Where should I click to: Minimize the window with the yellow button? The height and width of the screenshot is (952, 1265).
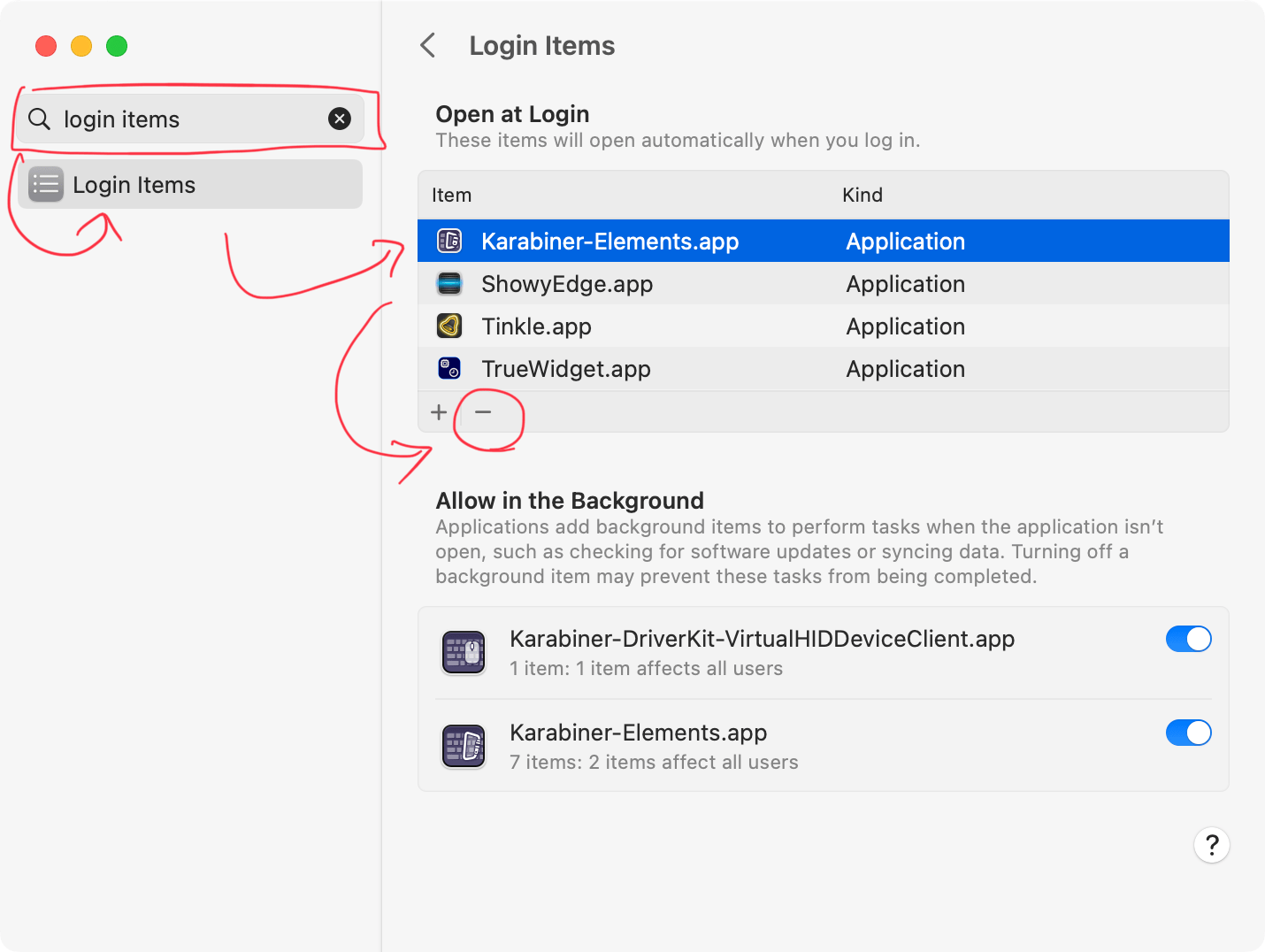pyautogui.click(x=81, y=46)
